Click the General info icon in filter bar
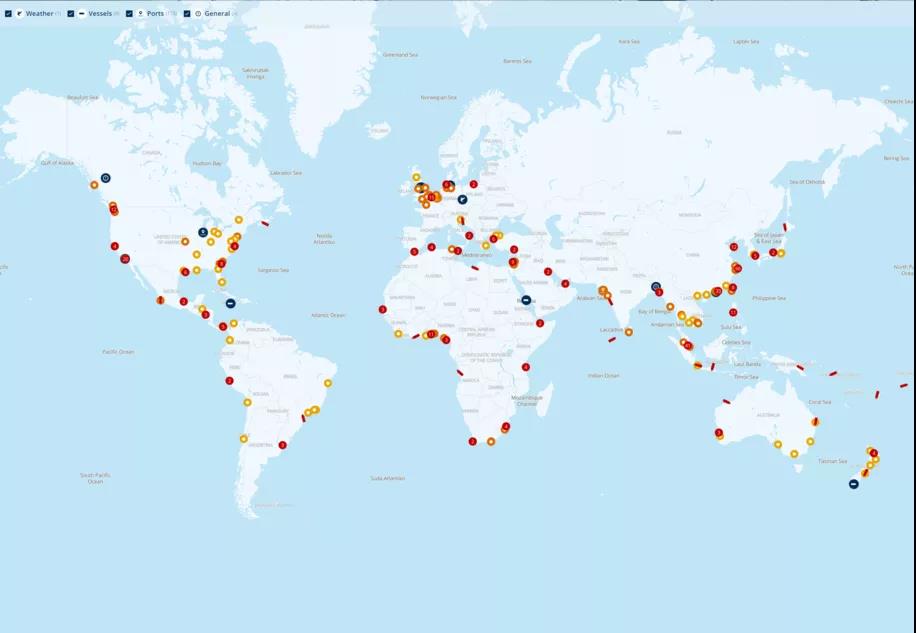The width and height of the screenshot is (916, 633). [x=198, y=14]
